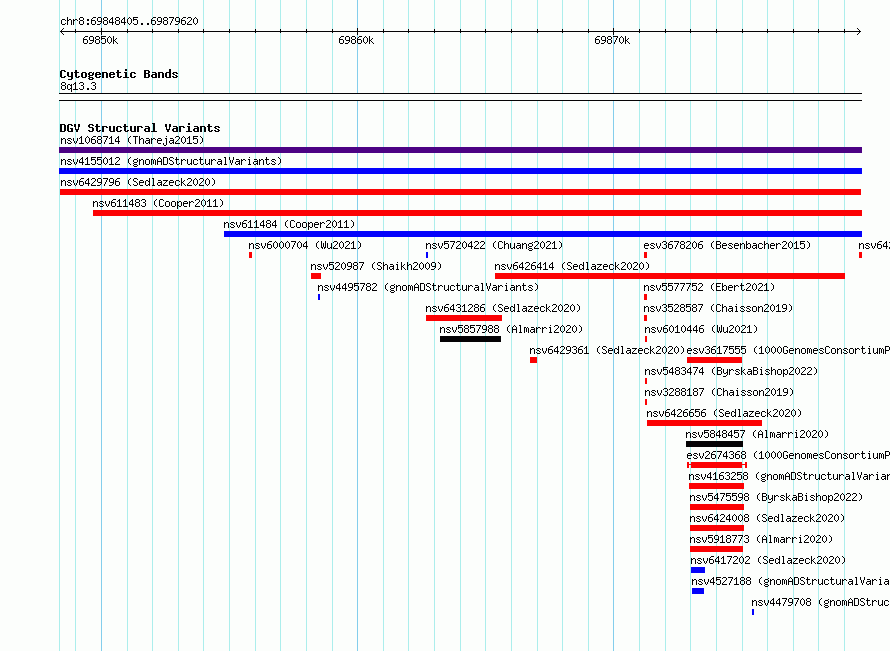Open nsv5475598 (ByrskaBishop2022) variant label
890x651 pixels.
click(776, 497)
